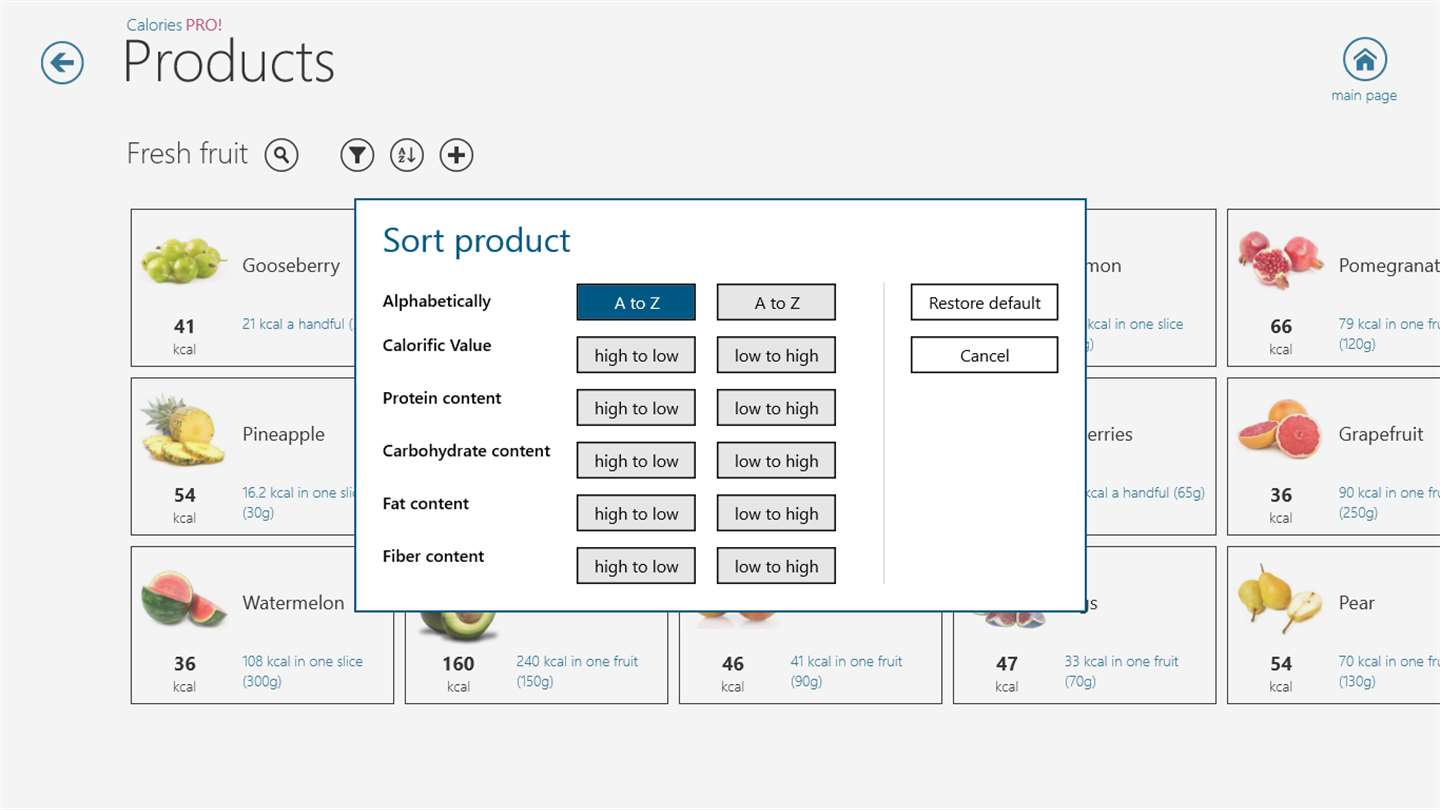Sort Fiber content high to low
Image resolution: width=1440 pixels, height=810 pixels.
636,566
